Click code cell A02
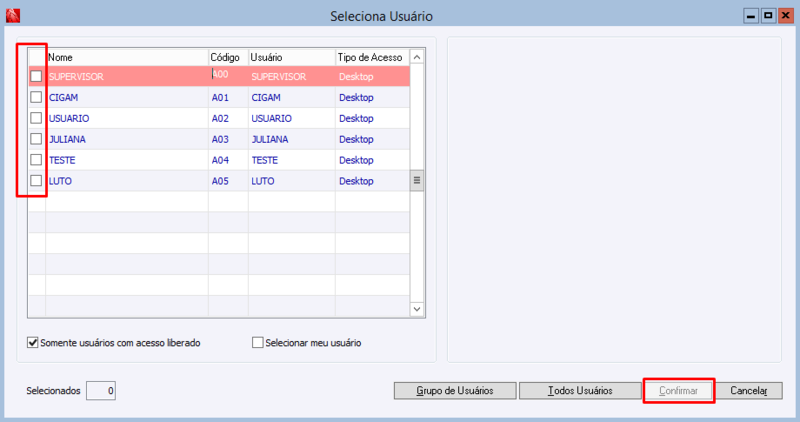 click(229, 118)
